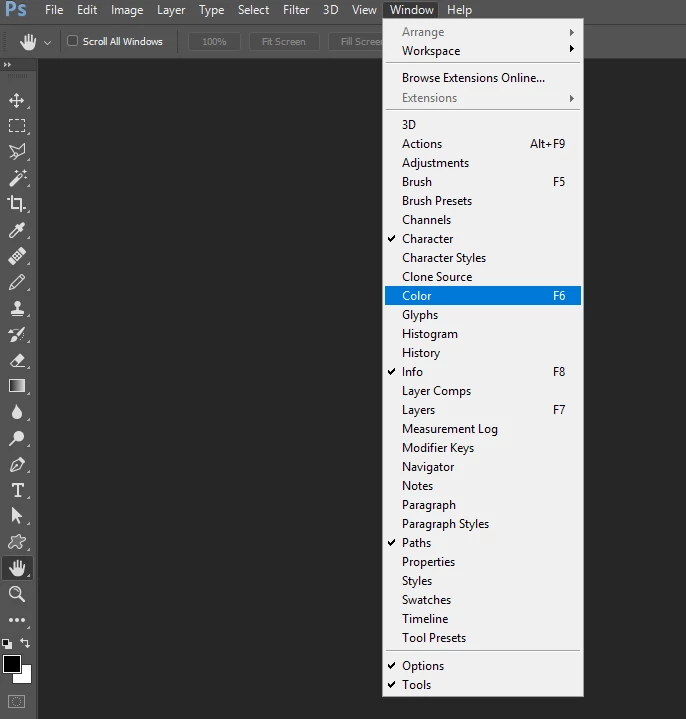The height and width of the screenshot is (719, 686).
Task: Click the Fill Screen button
Action: 356,42
